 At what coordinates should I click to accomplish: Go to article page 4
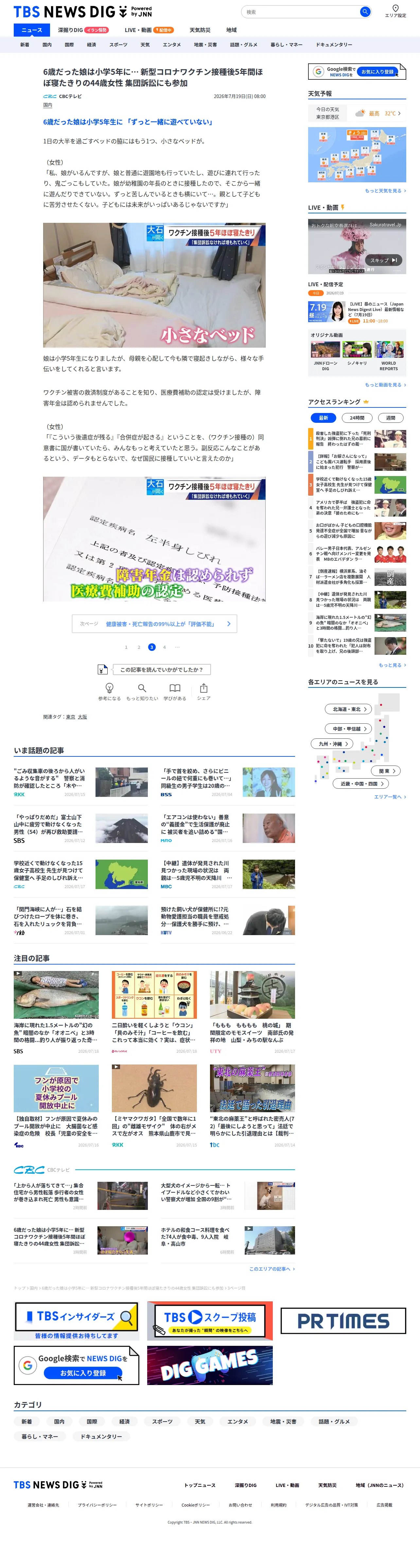165,647
